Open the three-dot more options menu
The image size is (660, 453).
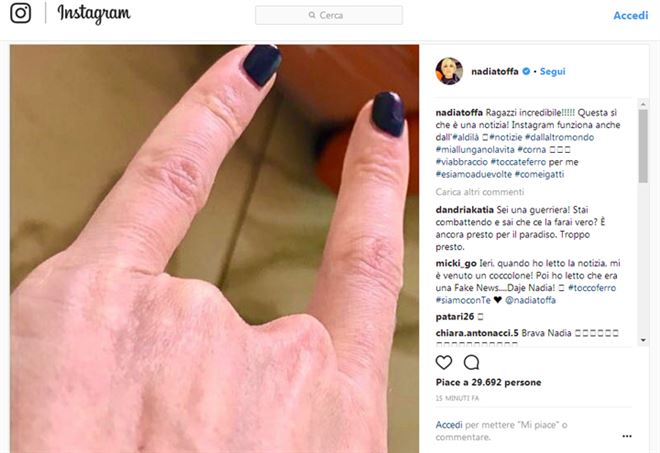click(627, 436)
